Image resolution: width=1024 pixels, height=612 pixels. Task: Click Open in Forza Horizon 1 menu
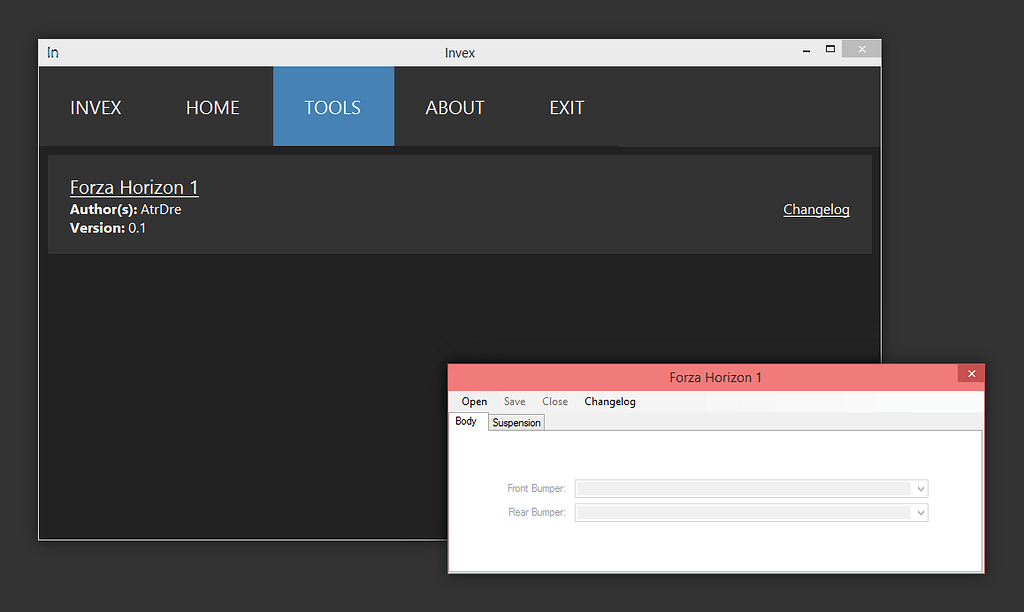tap(474, 402)
